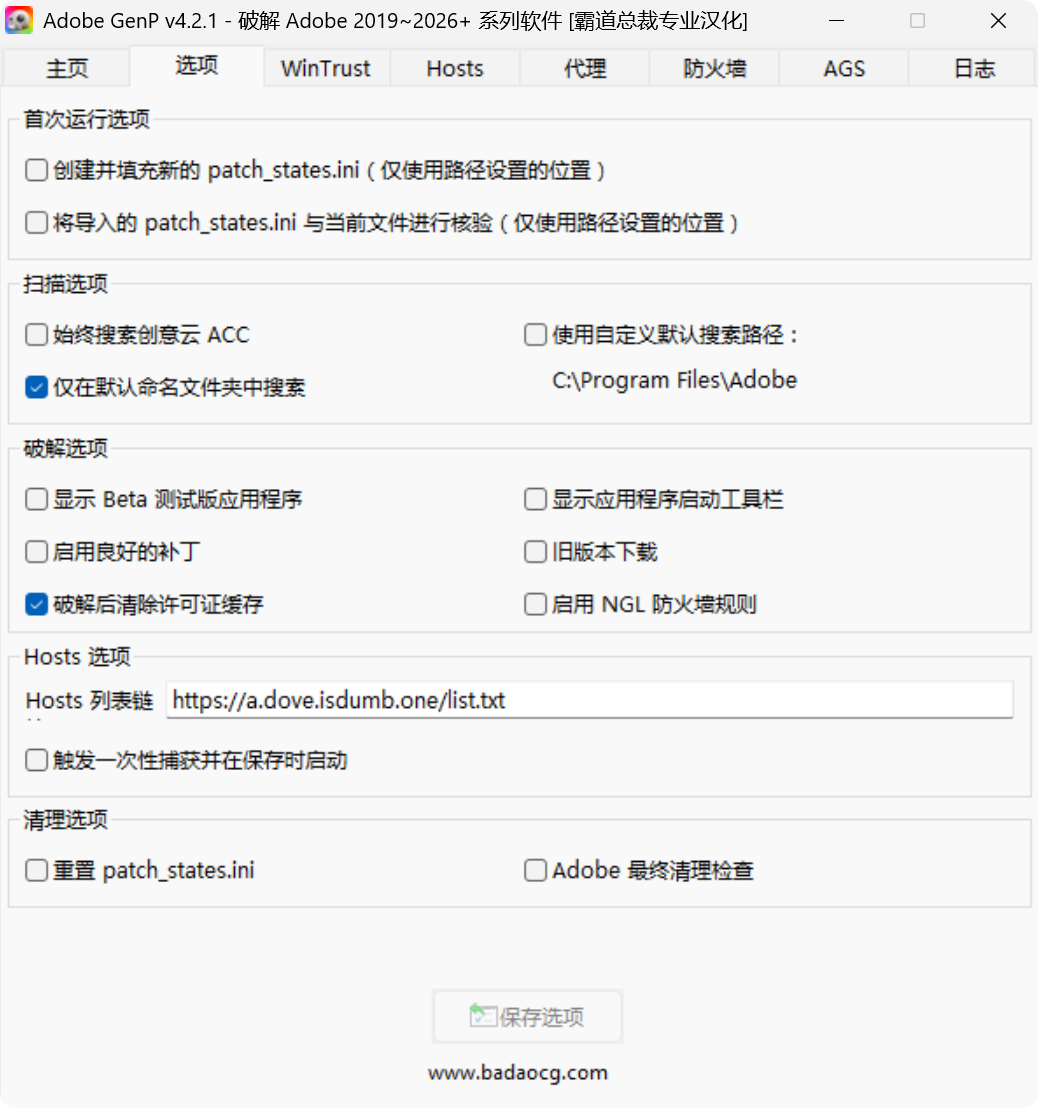Click the www.badaocg.com link
1038x1108 pixels.
[x=518, y=1073]
